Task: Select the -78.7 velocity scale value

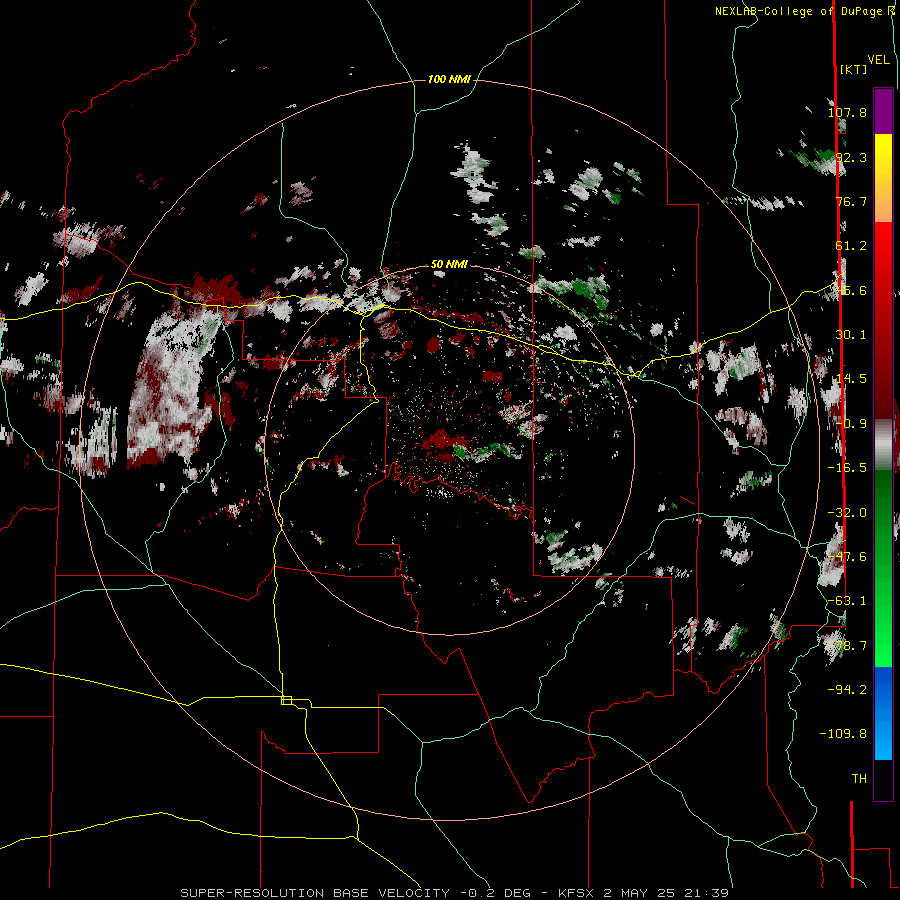Action: (847, 646)
